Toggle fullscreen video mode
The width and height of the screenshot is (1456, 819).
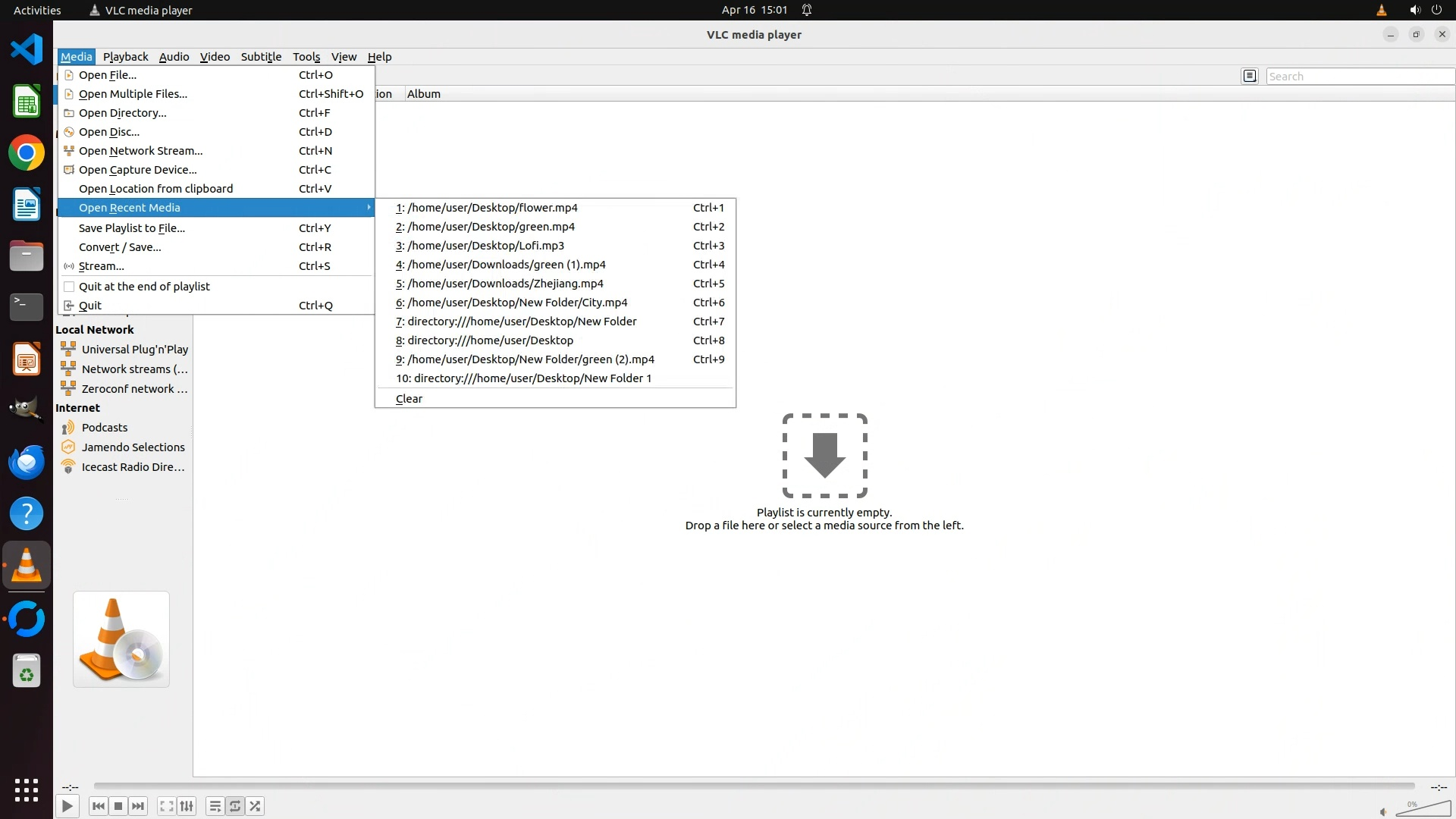coord(166,806)
